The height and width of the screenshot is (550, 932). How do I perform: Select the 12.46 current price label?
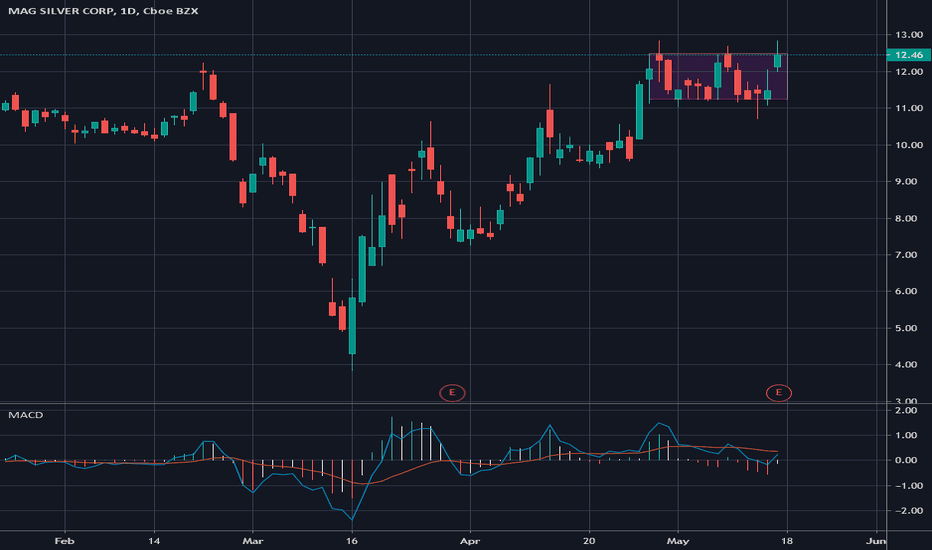pos(908,55)
